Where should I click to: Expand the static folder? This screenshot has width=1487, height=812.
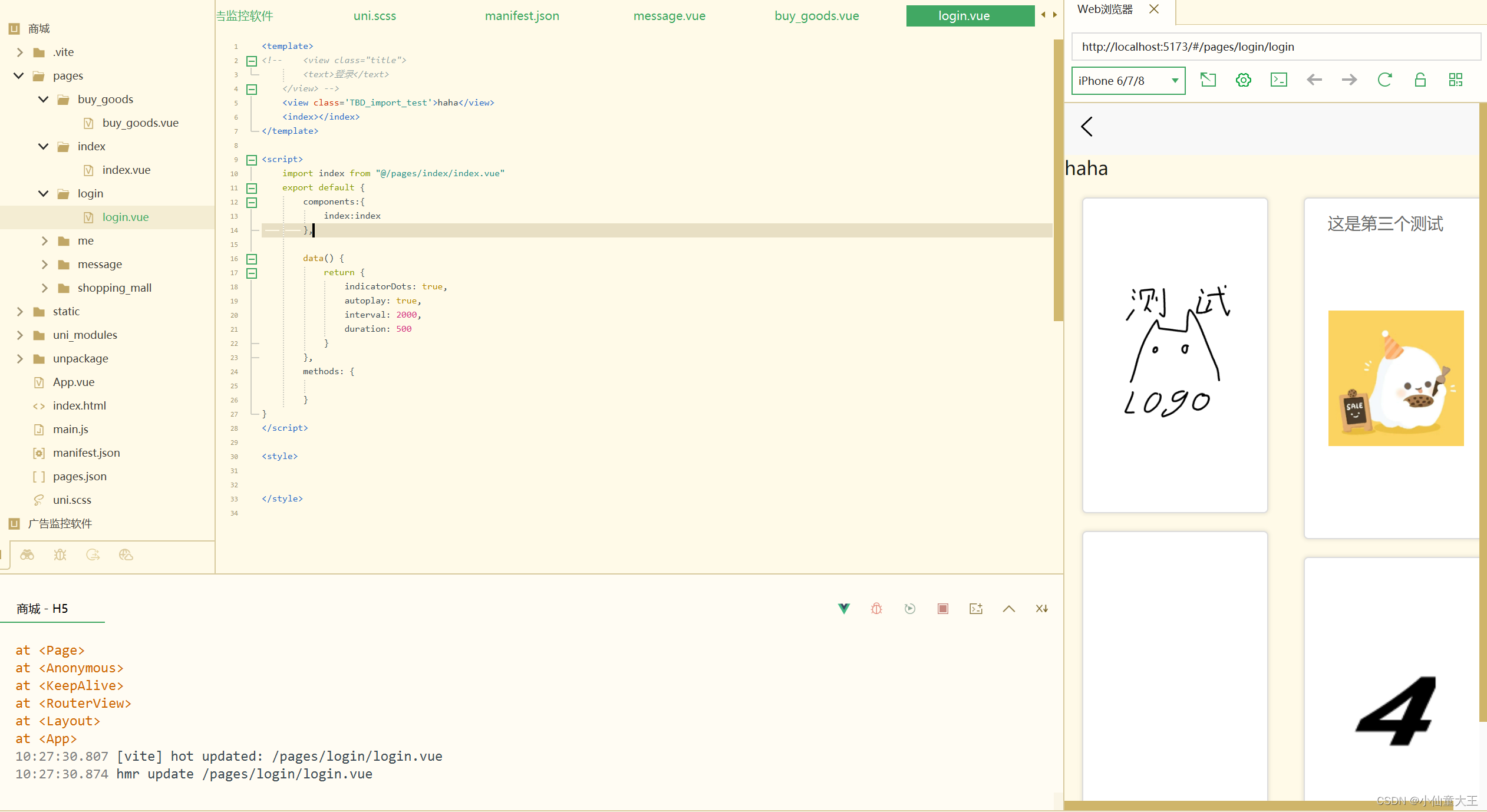[x=20, y=311]
